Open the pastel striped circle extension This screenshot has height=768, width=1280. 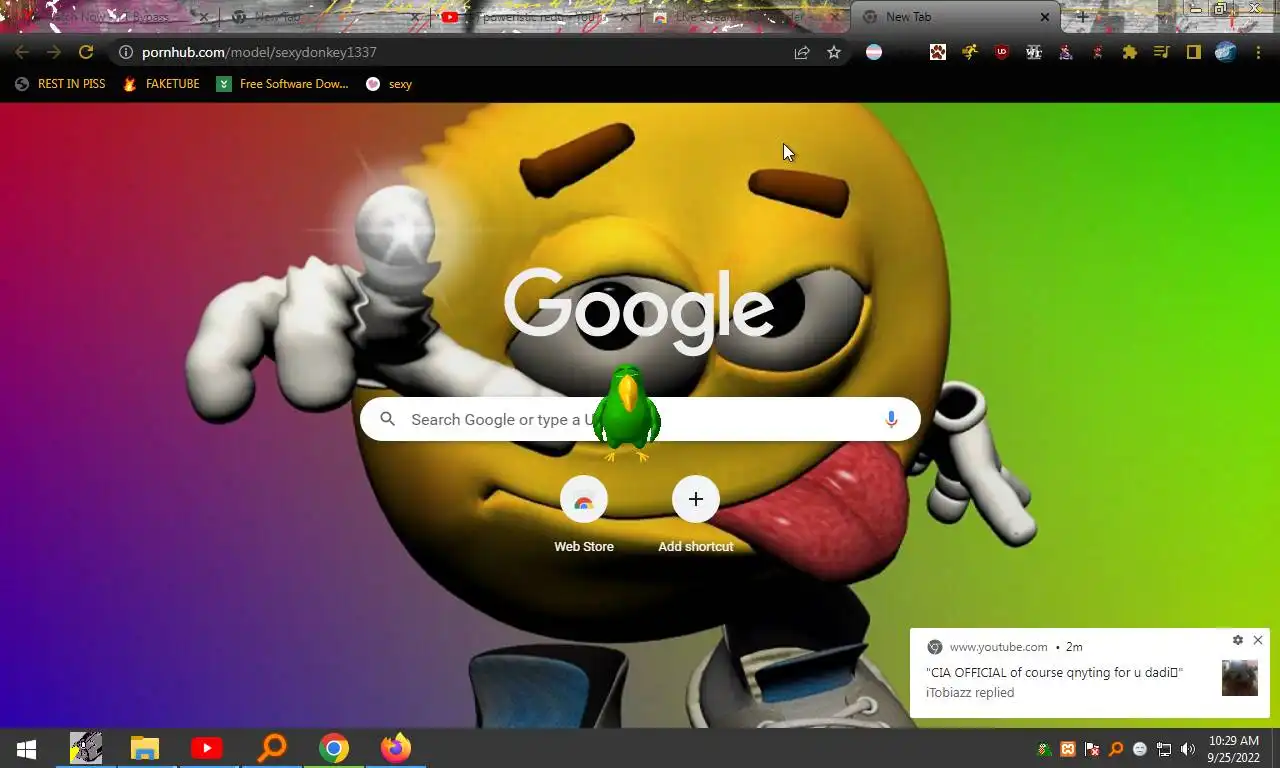(x=874, y=52)
